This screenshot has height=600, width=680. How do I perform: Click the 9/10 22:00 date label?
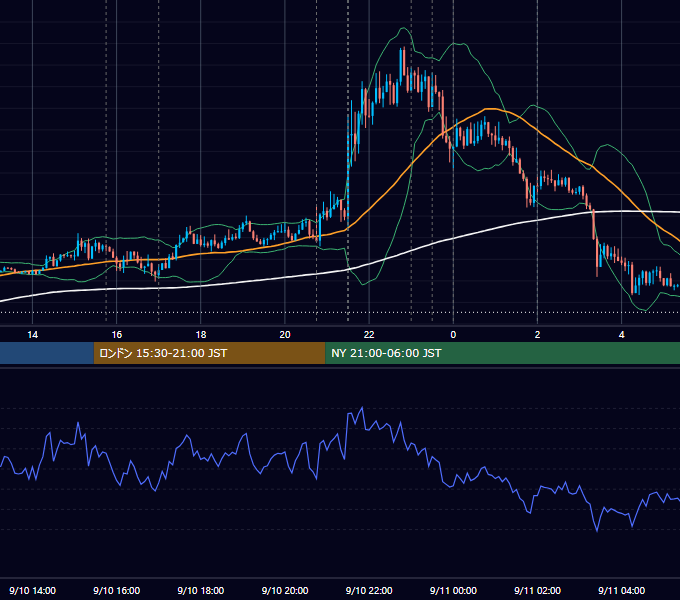click(369, 590)
